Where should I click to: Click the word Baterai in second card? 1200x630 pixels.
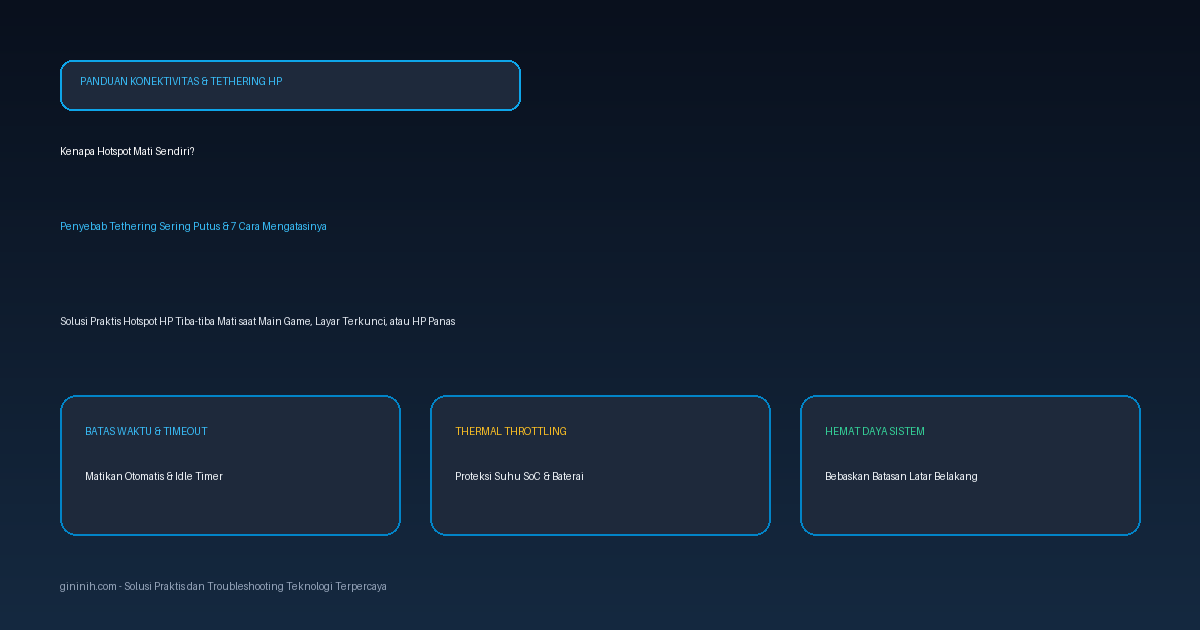pos(567,476)
